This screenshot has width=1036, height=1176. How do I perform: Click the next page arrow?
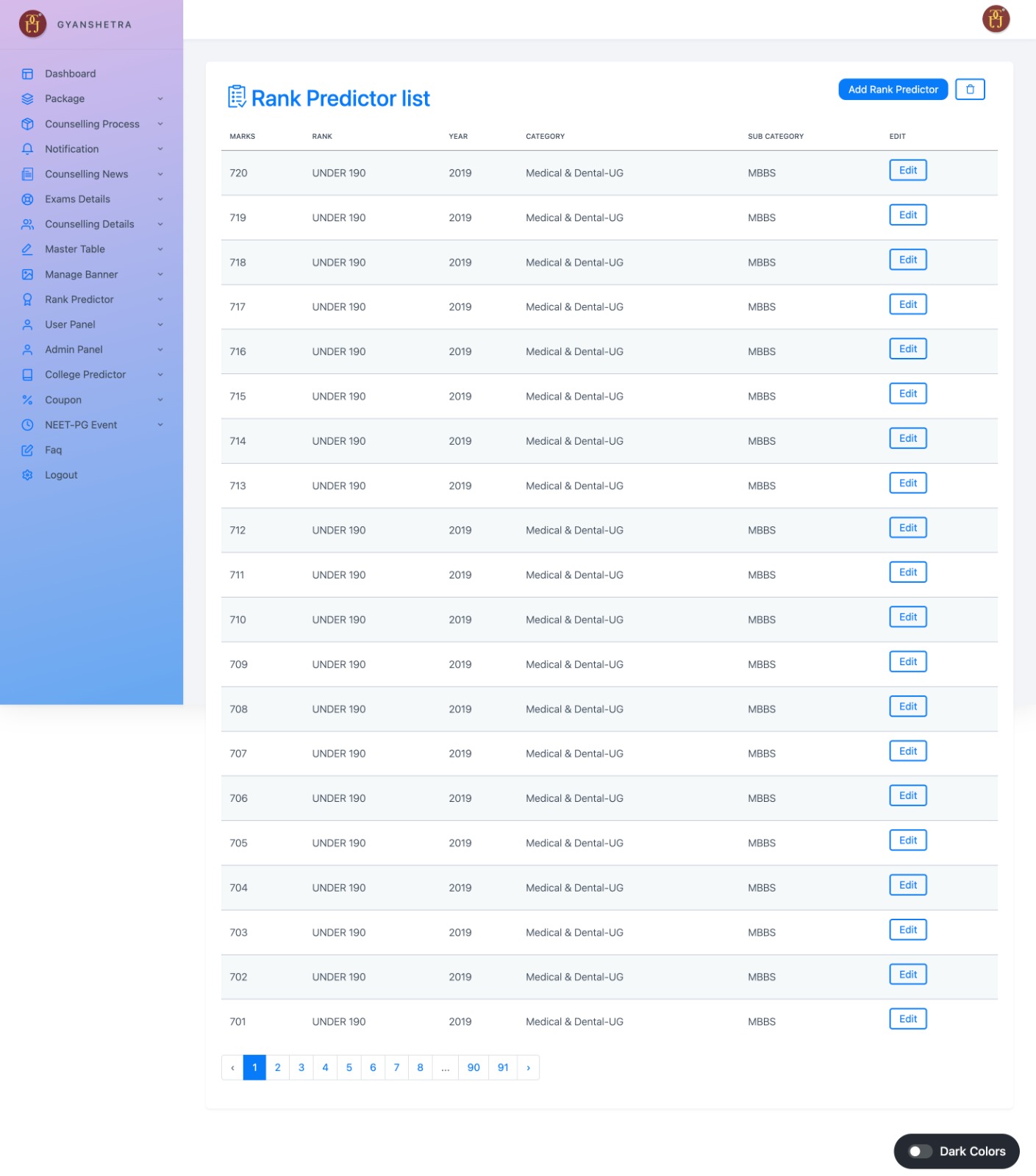528,1067
